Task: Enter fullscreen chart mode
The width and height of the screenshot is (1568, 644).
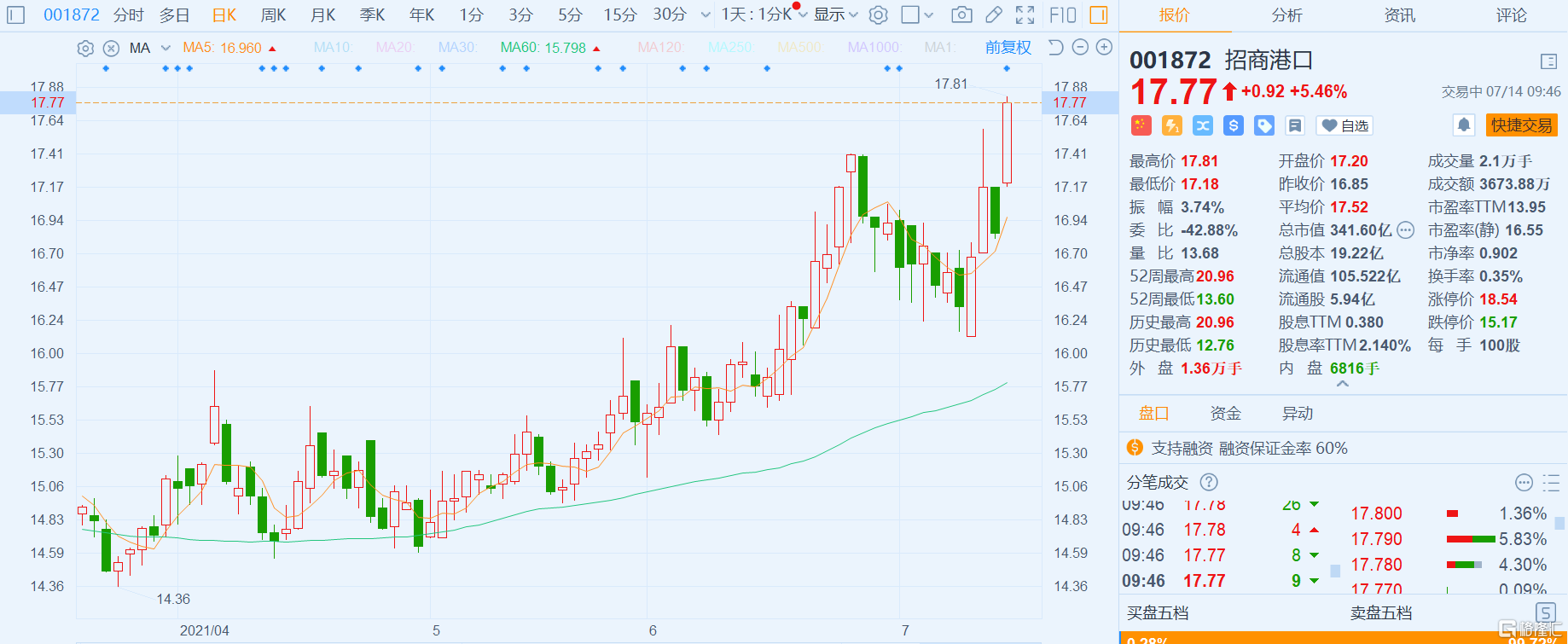Action: click(1025, 15)
